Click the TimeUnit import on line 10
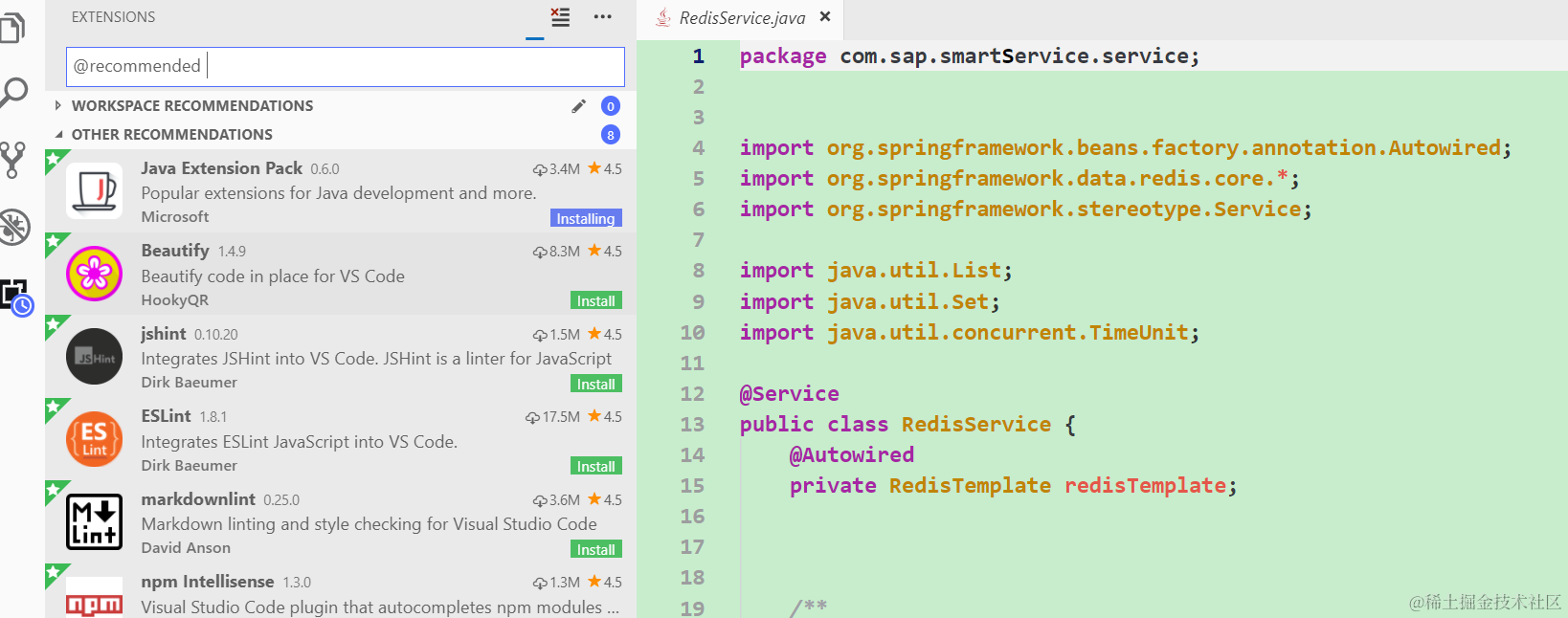This screenshot has width=1568, height=618. pos(1138,332)
